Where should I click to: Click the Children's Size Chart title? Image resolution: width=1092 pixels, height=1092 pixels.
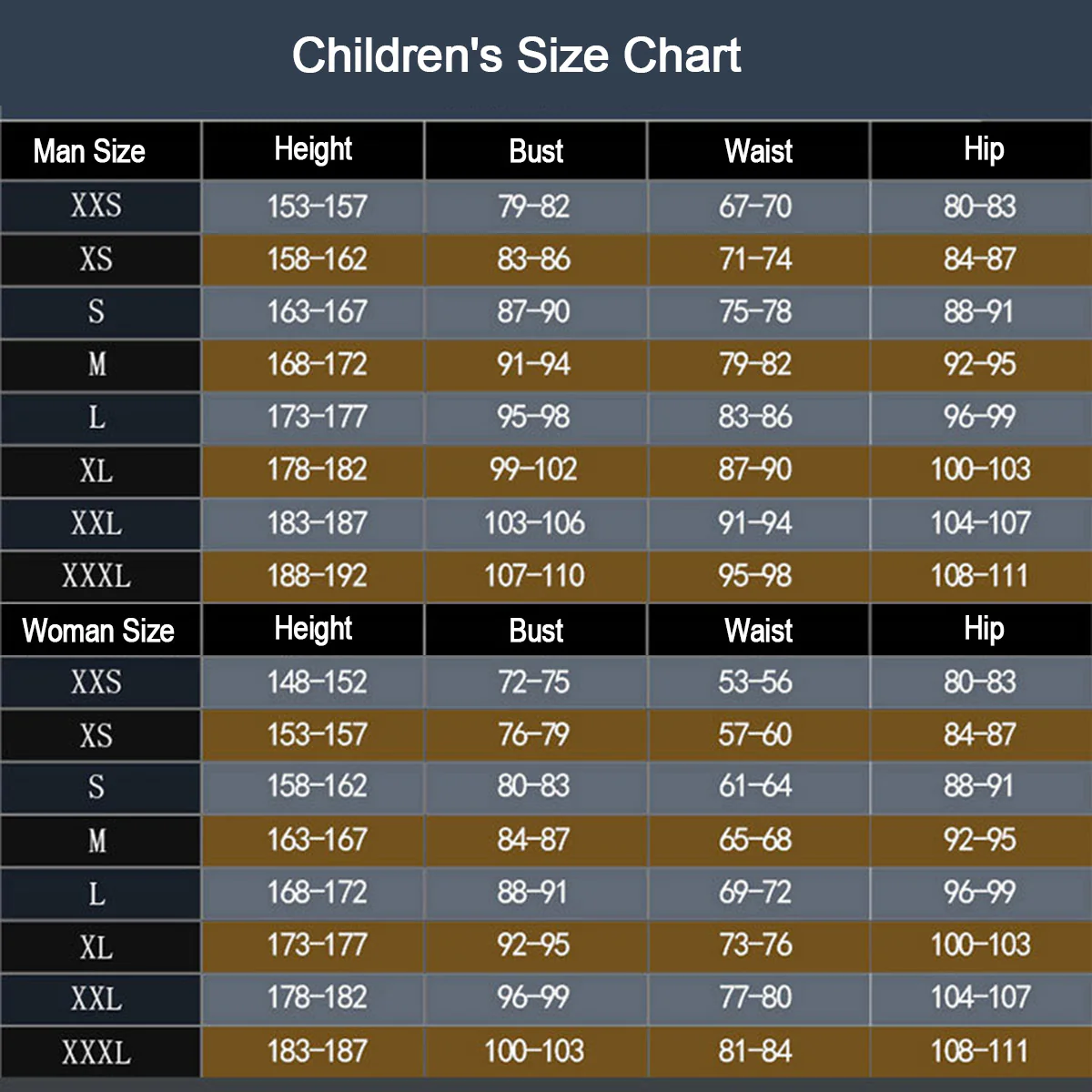coord(516,56)
